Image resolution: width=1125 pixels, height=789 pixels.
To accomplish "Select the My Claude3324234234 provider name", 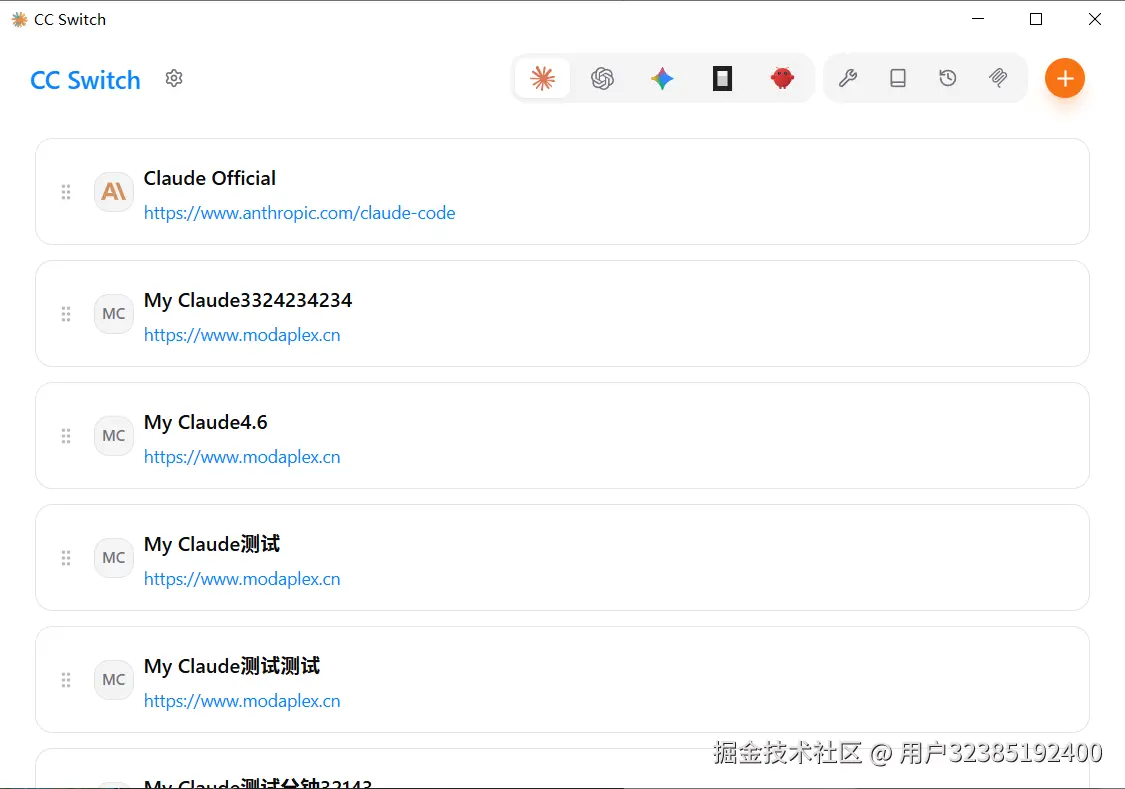I will point(248,300).
